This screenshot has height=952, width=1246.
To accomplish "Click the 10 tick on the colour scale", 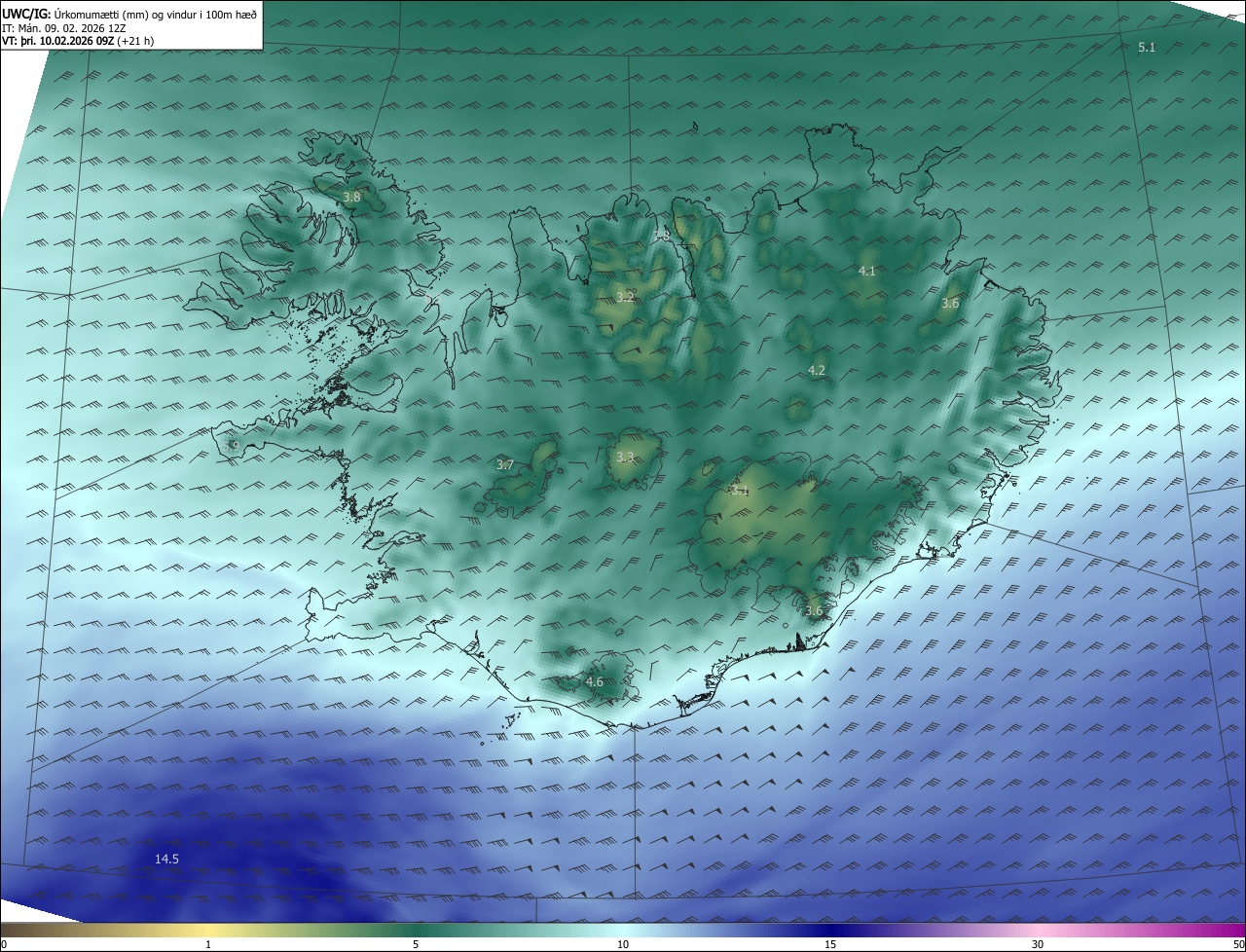I will pos(623,944).
